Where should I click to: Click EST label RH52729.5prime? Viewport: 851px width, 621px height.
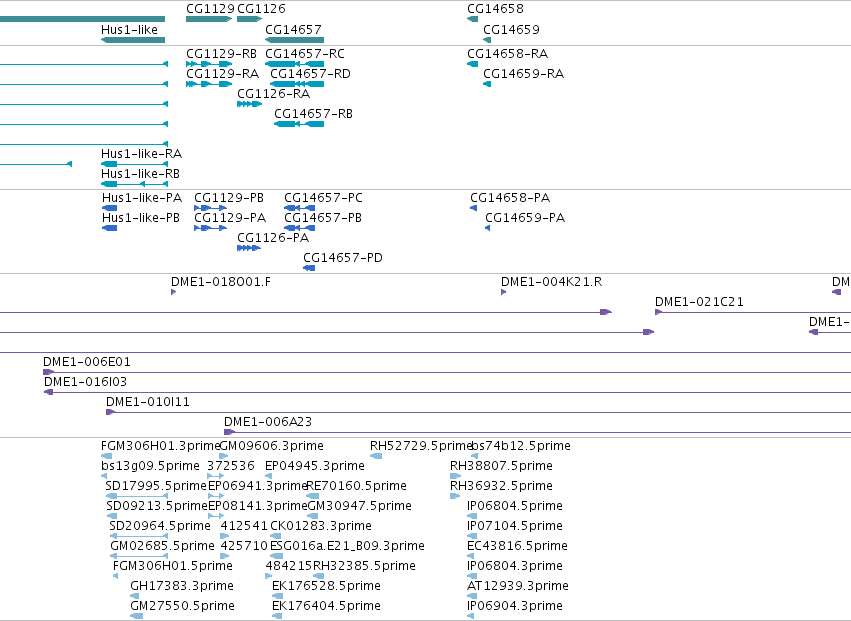click(x=421, y=447)
